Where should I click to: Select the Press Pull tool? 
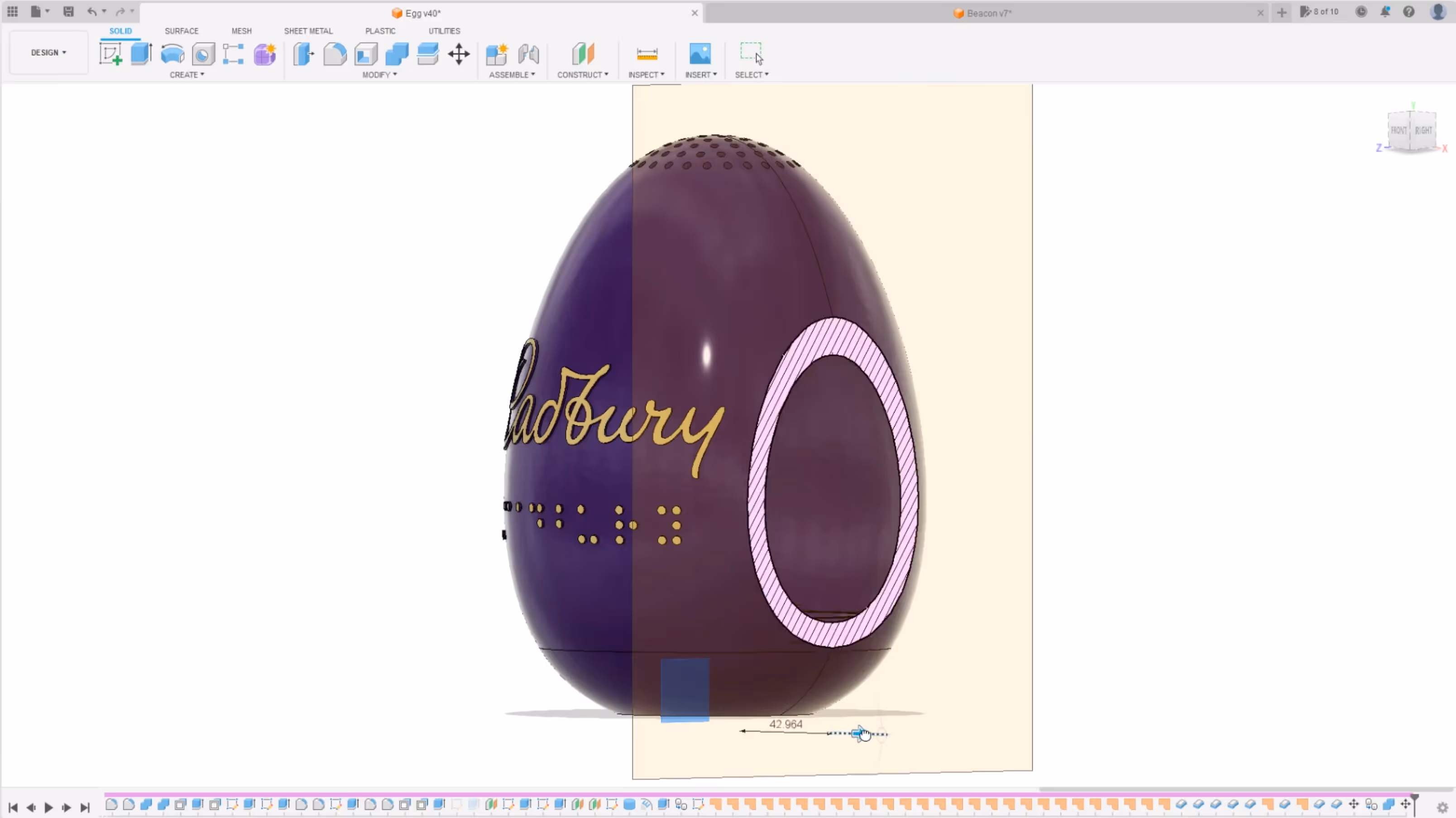[x=303, y=54]
